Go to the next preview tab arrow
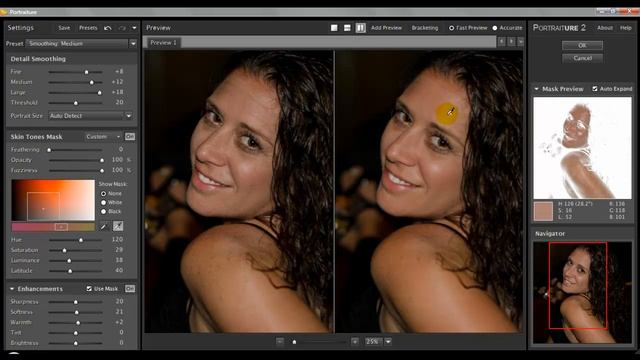Viewport: 640px width, 360px height. pos(511,42)
